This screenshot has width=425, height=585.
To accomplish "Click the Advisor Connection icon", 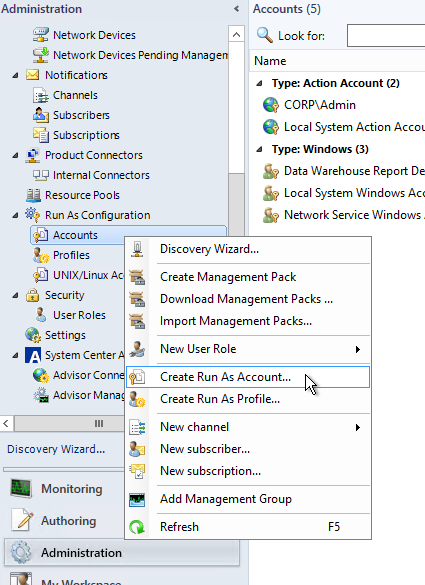I will coord(40,375).
